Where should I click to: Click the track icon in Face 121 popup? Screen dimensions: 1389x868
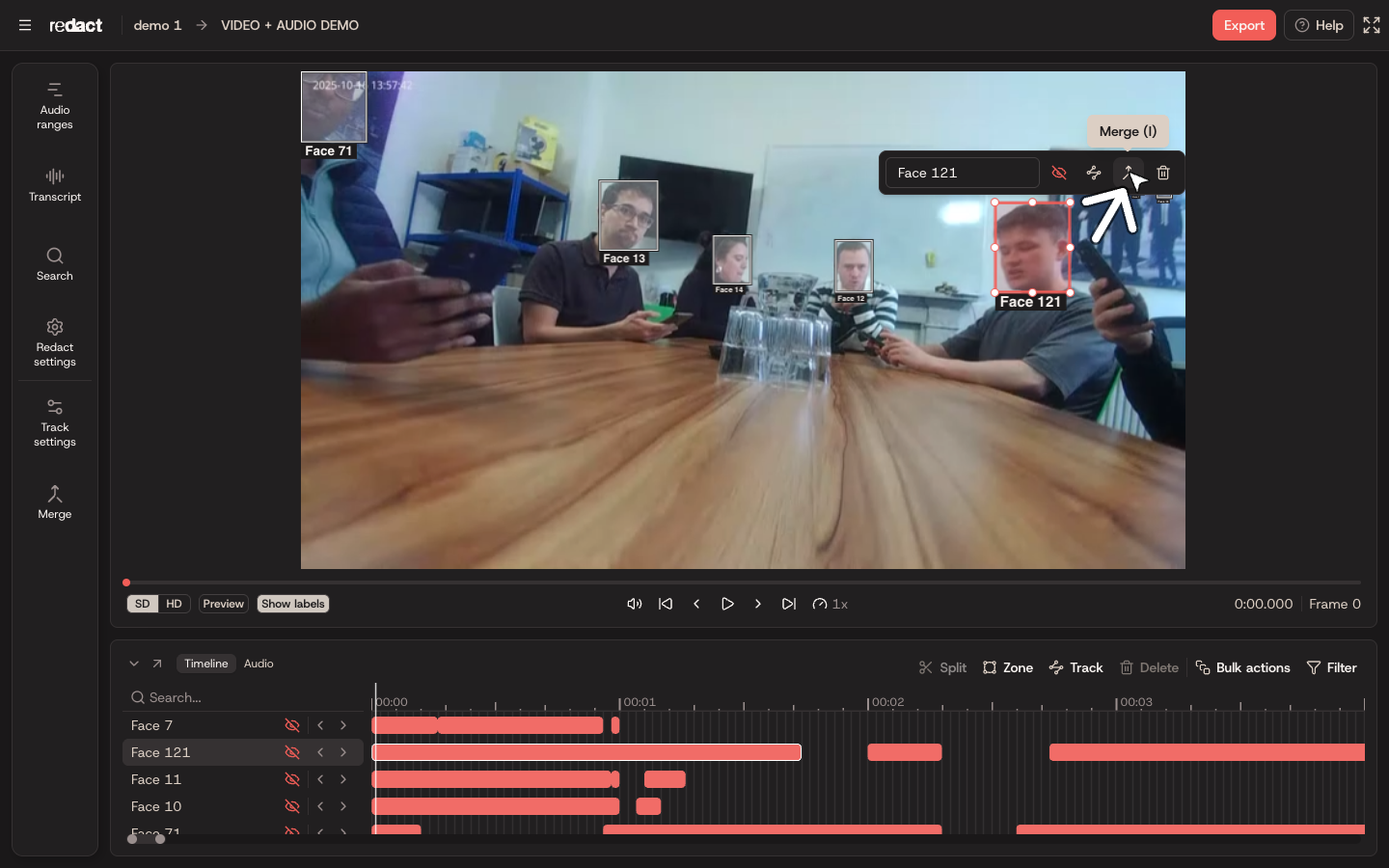coord(1094,173)
